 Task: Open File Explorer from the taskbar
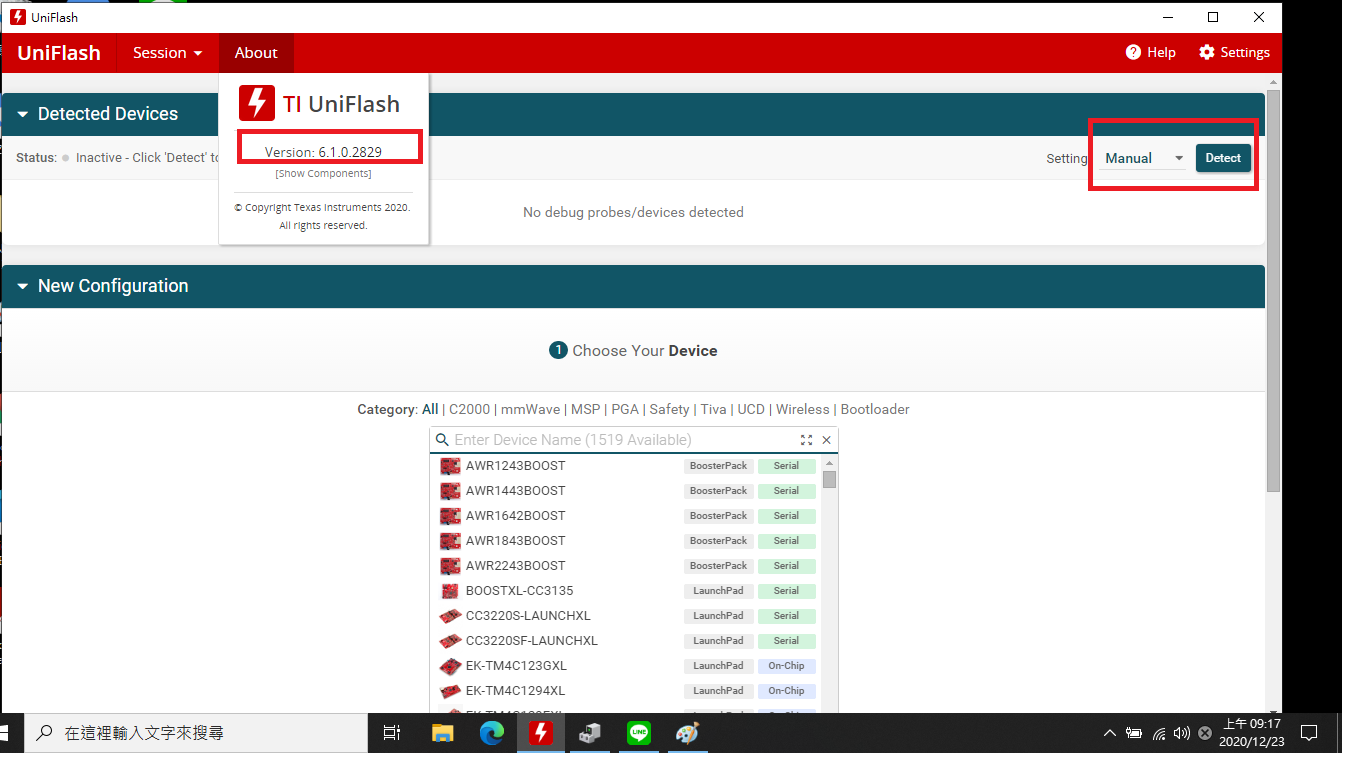(442, 733)
